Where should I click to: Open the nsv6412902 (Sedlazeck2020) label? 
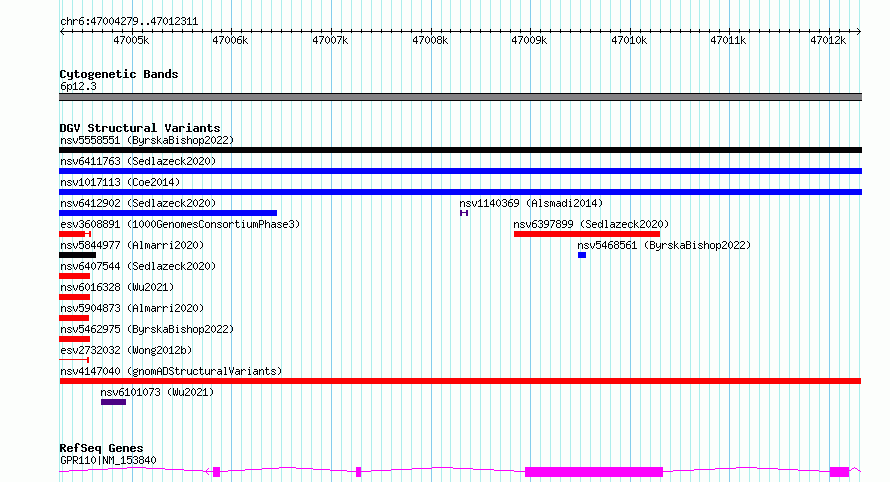click(138, 203)
